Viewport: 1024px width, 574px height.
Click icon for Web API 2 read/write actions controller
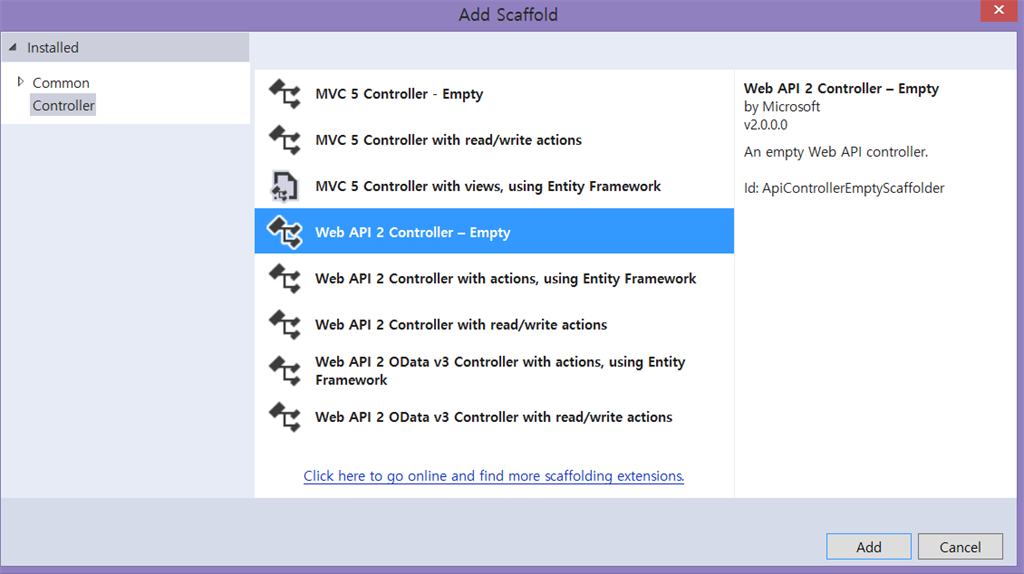(x=285, y=324)
